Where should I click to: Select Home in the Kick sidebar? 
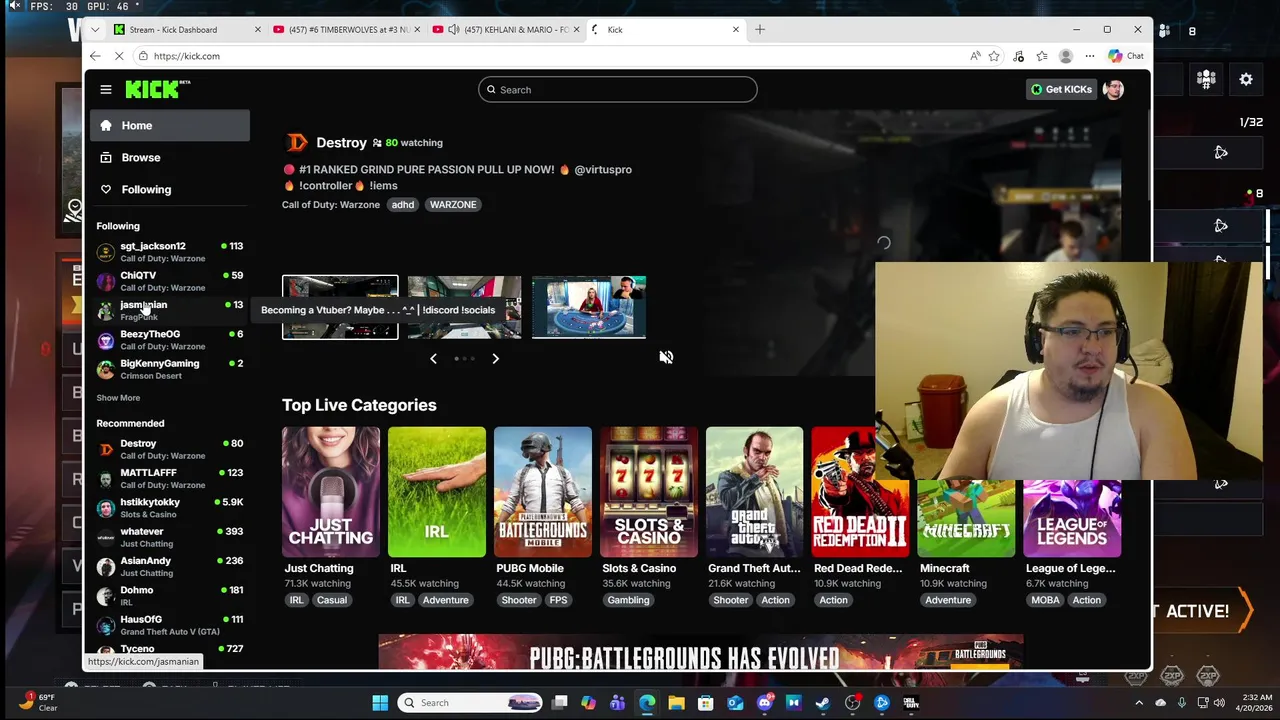170,126
